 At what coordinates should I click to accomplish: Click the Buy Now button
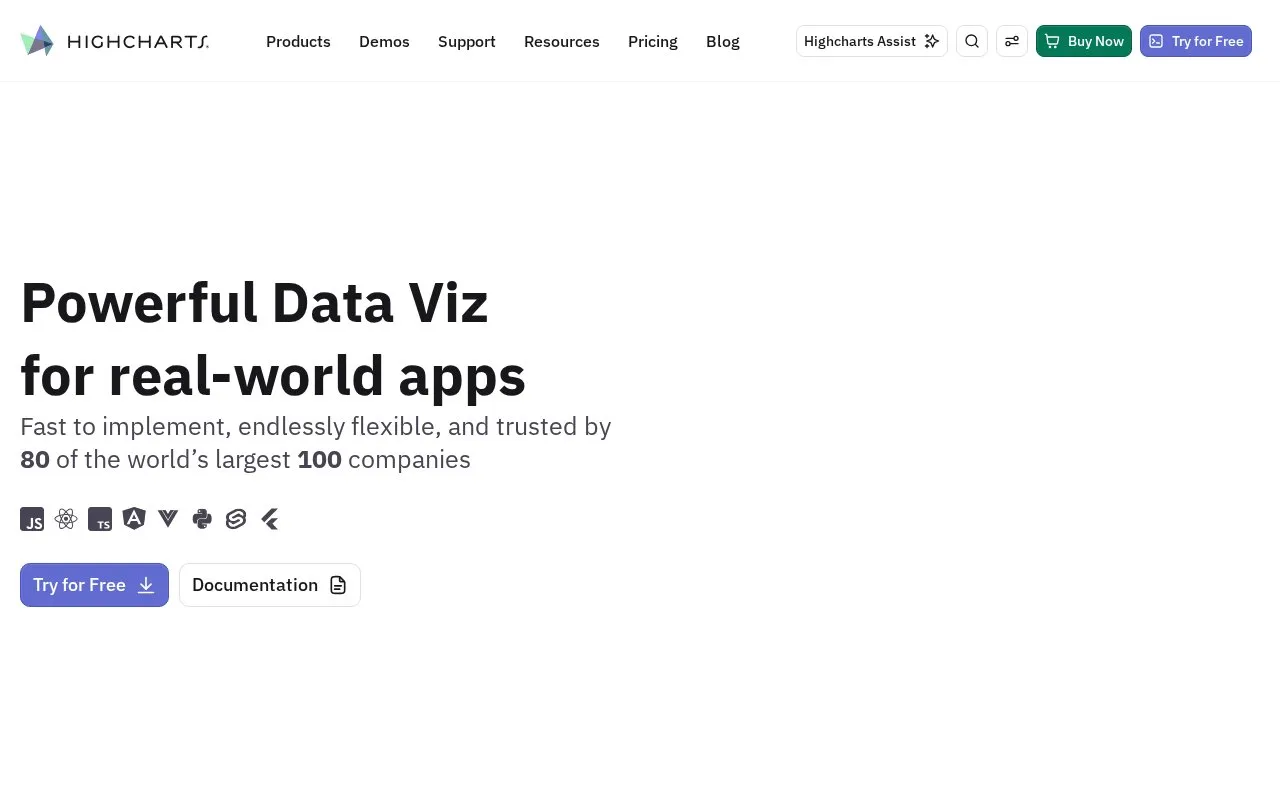pos(1084,41)
